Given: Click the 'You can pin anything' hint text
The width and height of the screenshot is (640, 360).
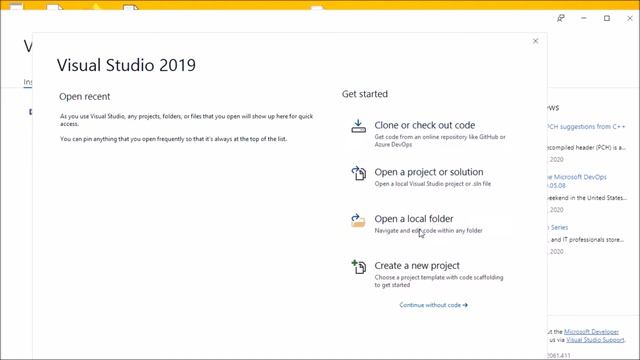Looking at the screenshot, I should [x=173, y=139].
